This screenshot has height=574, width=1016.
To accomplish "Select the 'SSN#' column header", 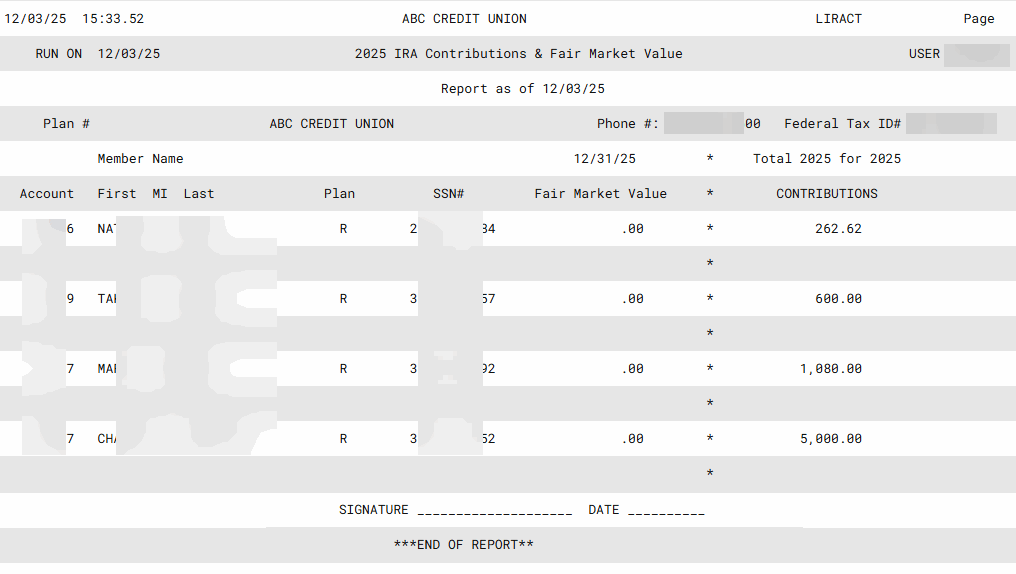I will [x=448, y=194].
